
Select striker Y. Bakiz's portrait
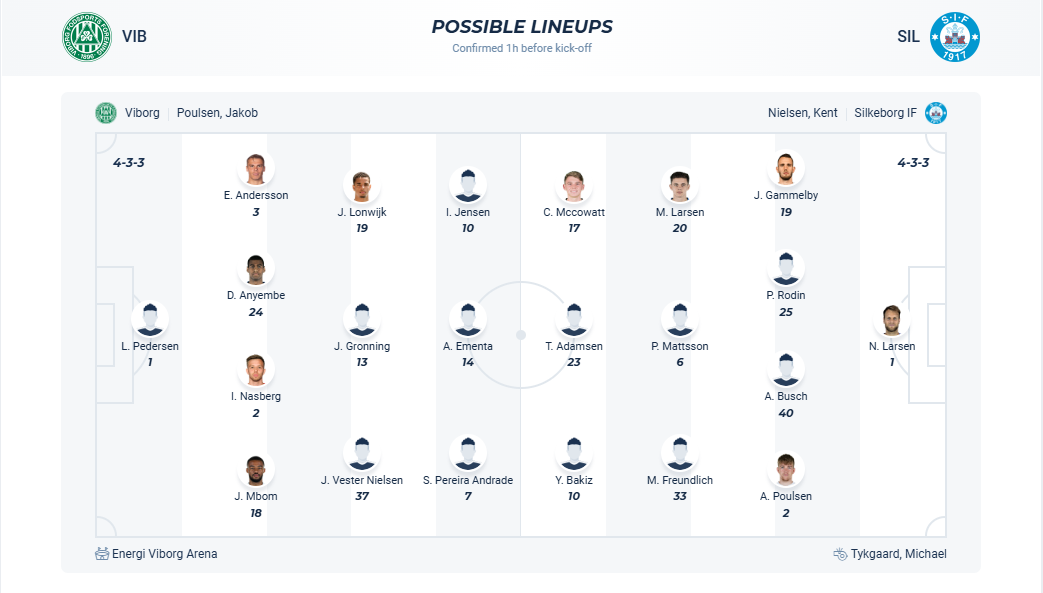click(574, 453)
